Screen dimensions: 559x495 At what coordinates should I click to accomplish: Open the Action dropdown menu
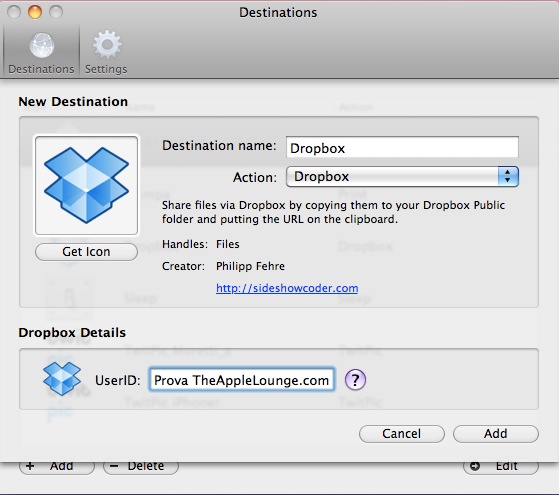pos(402,177)
